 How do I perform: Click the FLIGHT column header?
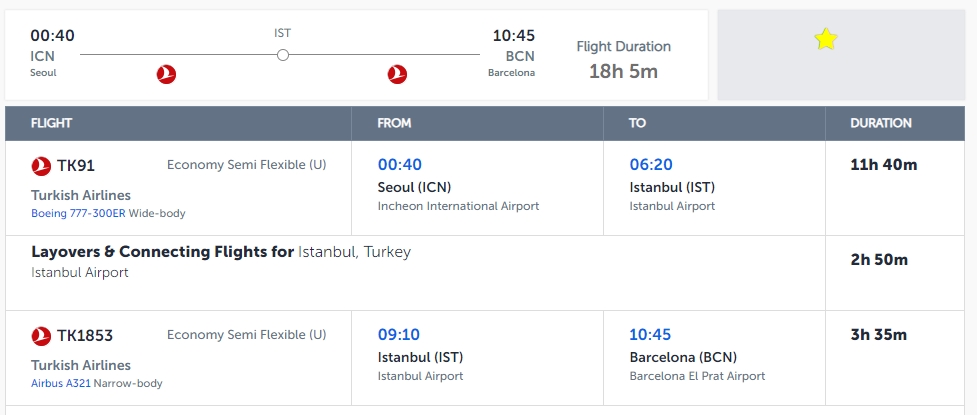point(51,123)
